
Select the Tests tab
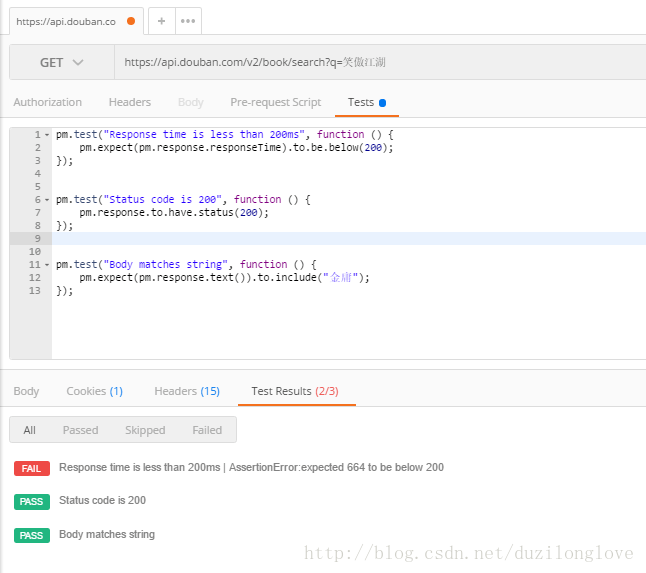click(367, 102)
